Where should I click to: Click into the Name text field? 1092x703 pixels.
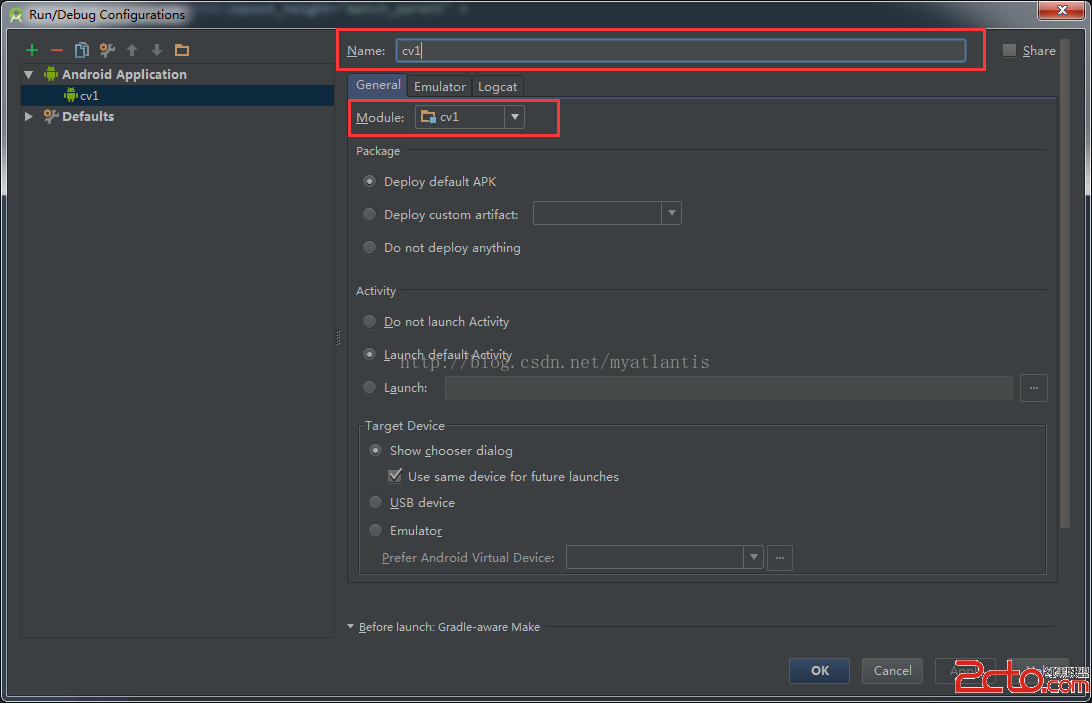(x=680, y=50)
